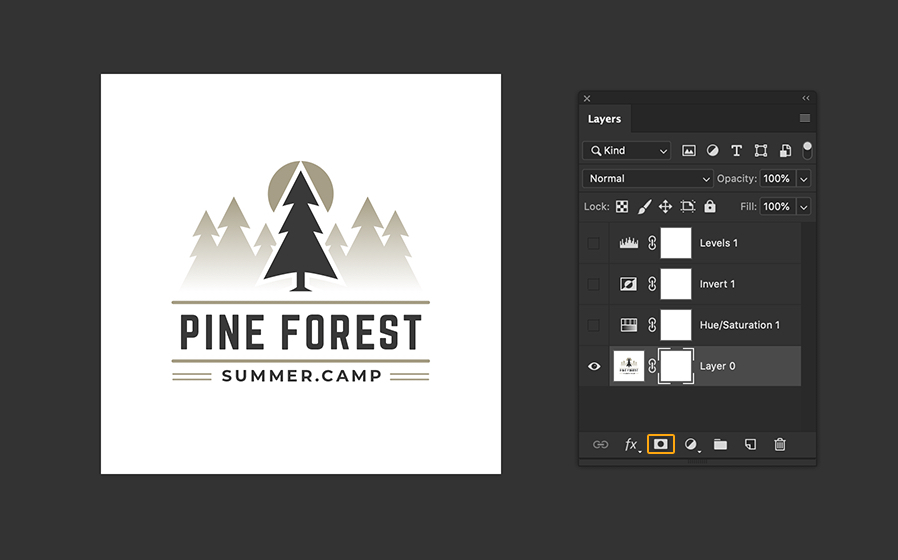Image resolution: width=898 pixels, height=560 pixels.
Task: Click the Pine Forest logo canvas
Action: pos(301,274)
